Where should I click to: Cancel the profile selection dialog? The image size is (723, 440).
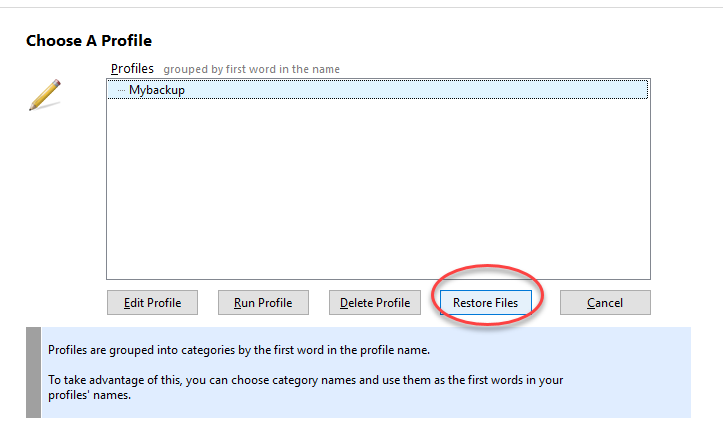(605, 303)
